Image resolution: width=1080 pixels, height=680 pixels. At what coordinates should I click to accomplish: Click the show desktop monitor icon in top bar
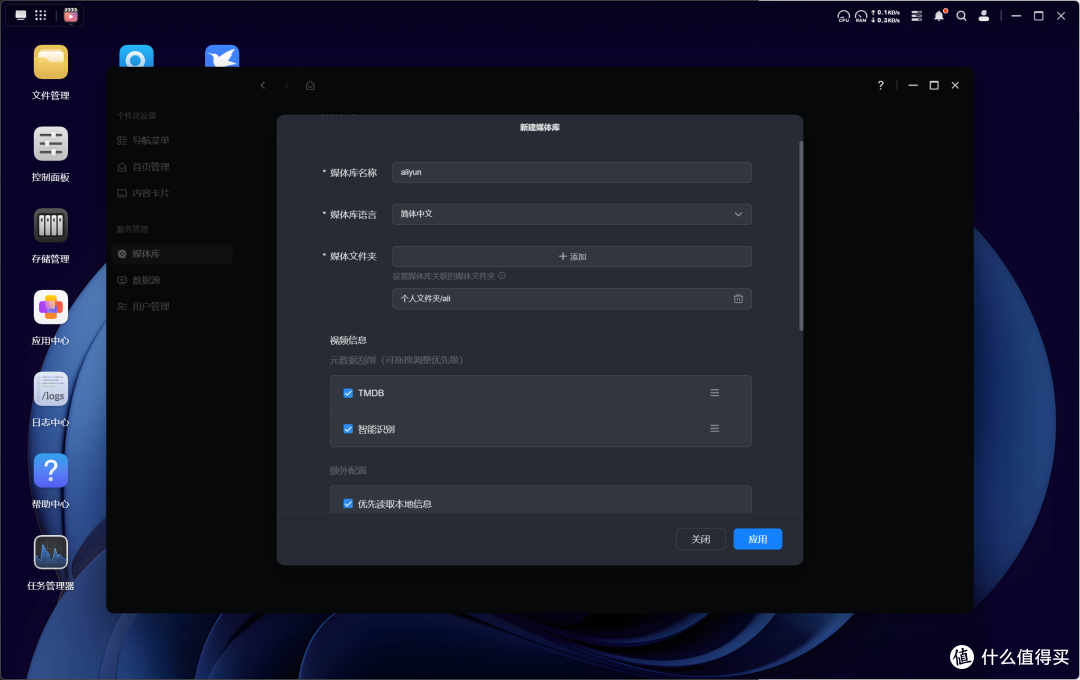[x=21, y=15]
